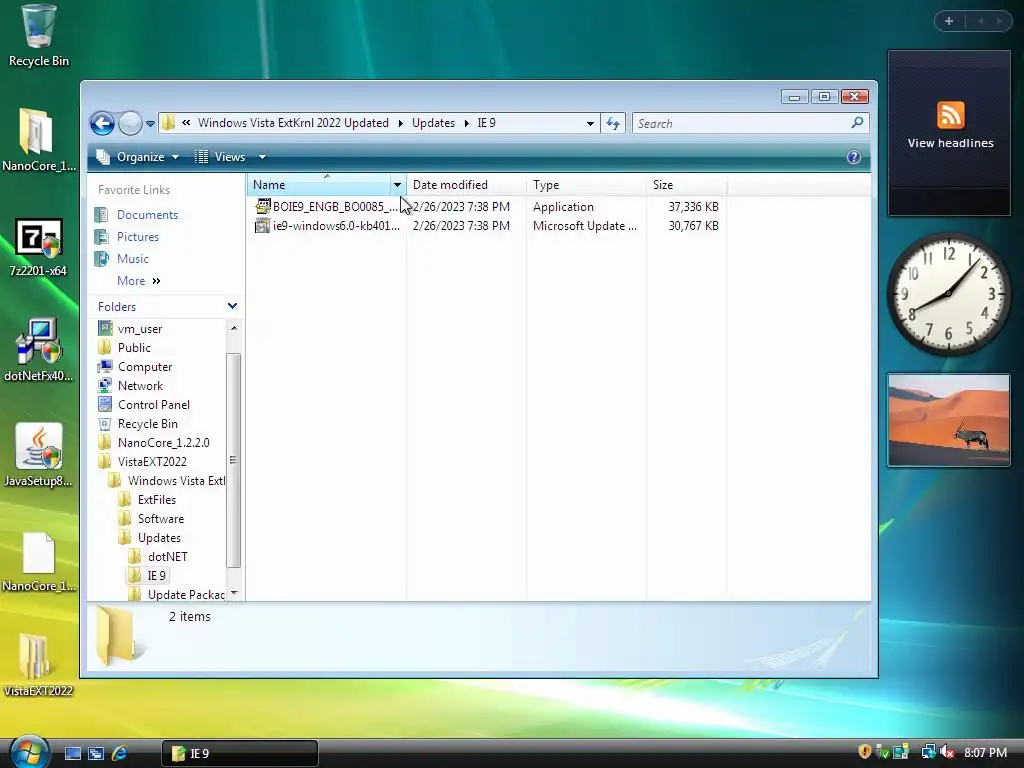This screenshot has height=768, width=1024.
Task: Select Public folder in tree
Action: [134, 348]
